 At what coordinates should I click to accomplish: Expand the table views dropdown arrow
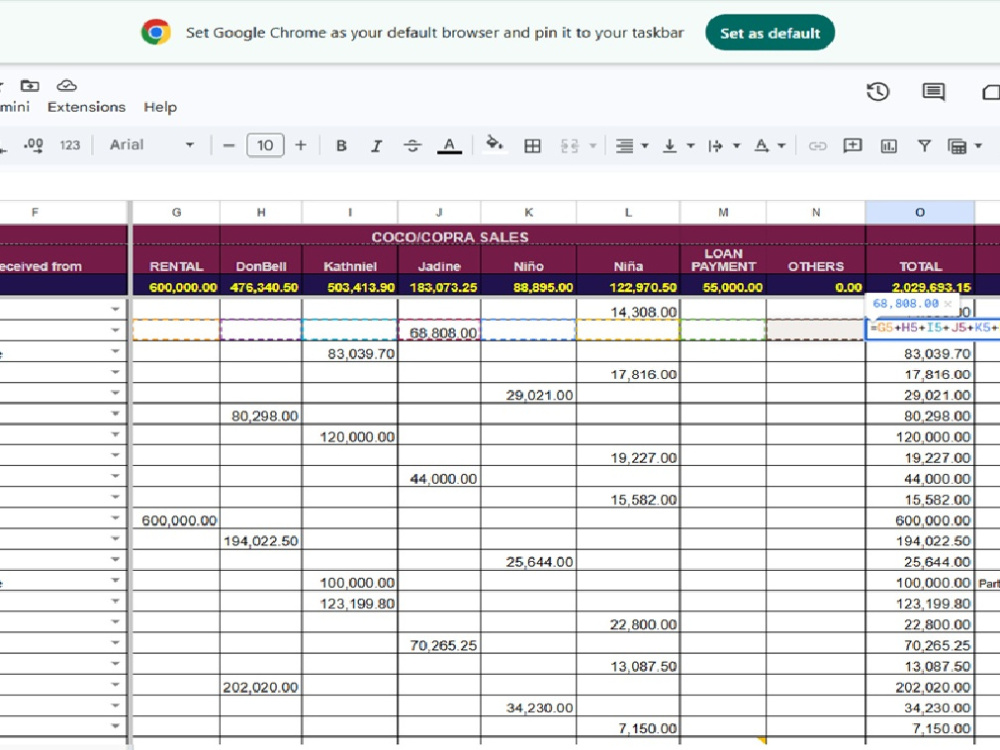point(978,146)
